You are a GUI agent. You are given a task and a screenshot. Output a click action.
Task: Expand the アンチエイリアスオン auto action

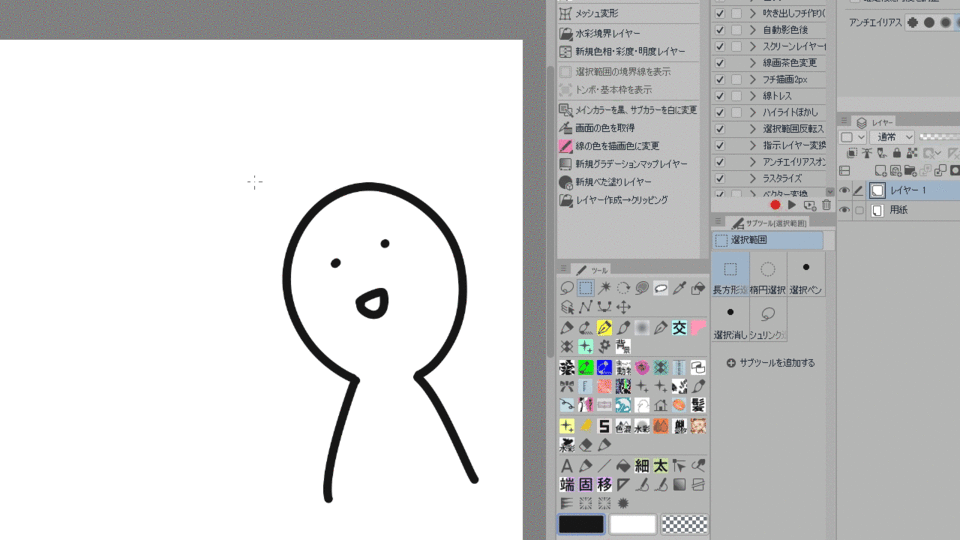tap(753, 162)
